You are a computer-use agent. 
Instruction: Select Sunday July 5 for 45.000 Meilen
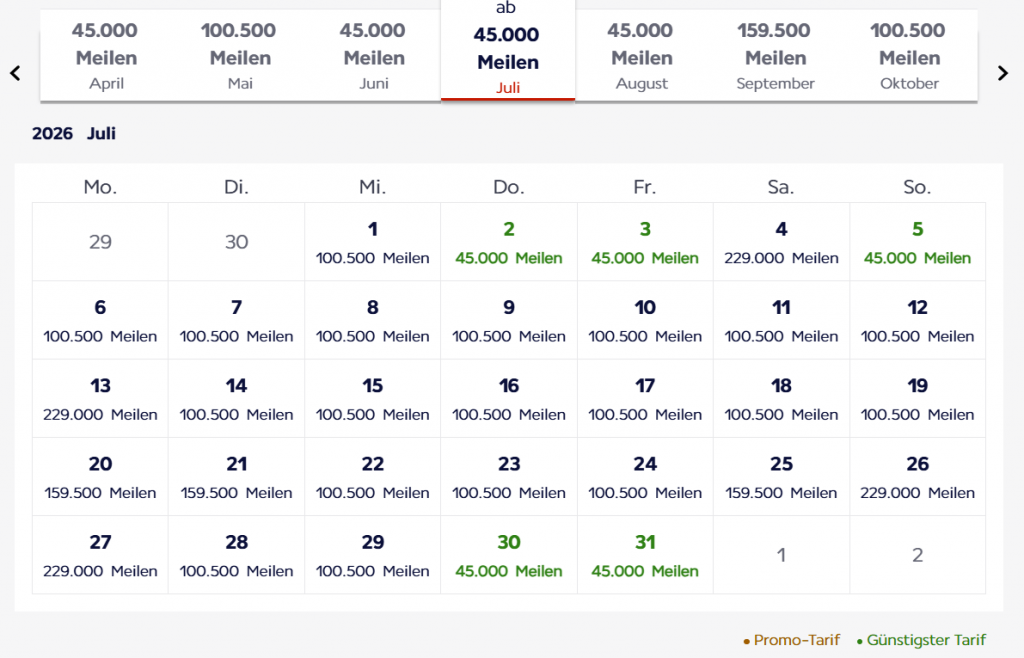[917, 242]
